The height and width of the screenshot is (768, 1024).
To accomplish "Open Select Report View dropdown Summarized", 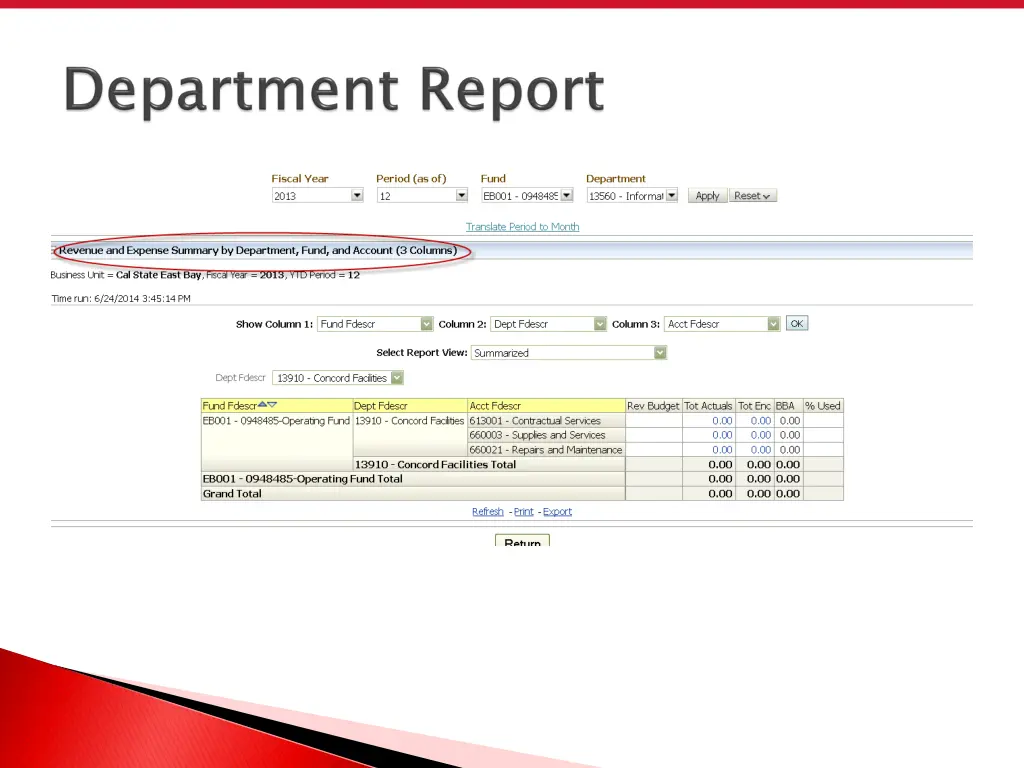I will 569,353.
